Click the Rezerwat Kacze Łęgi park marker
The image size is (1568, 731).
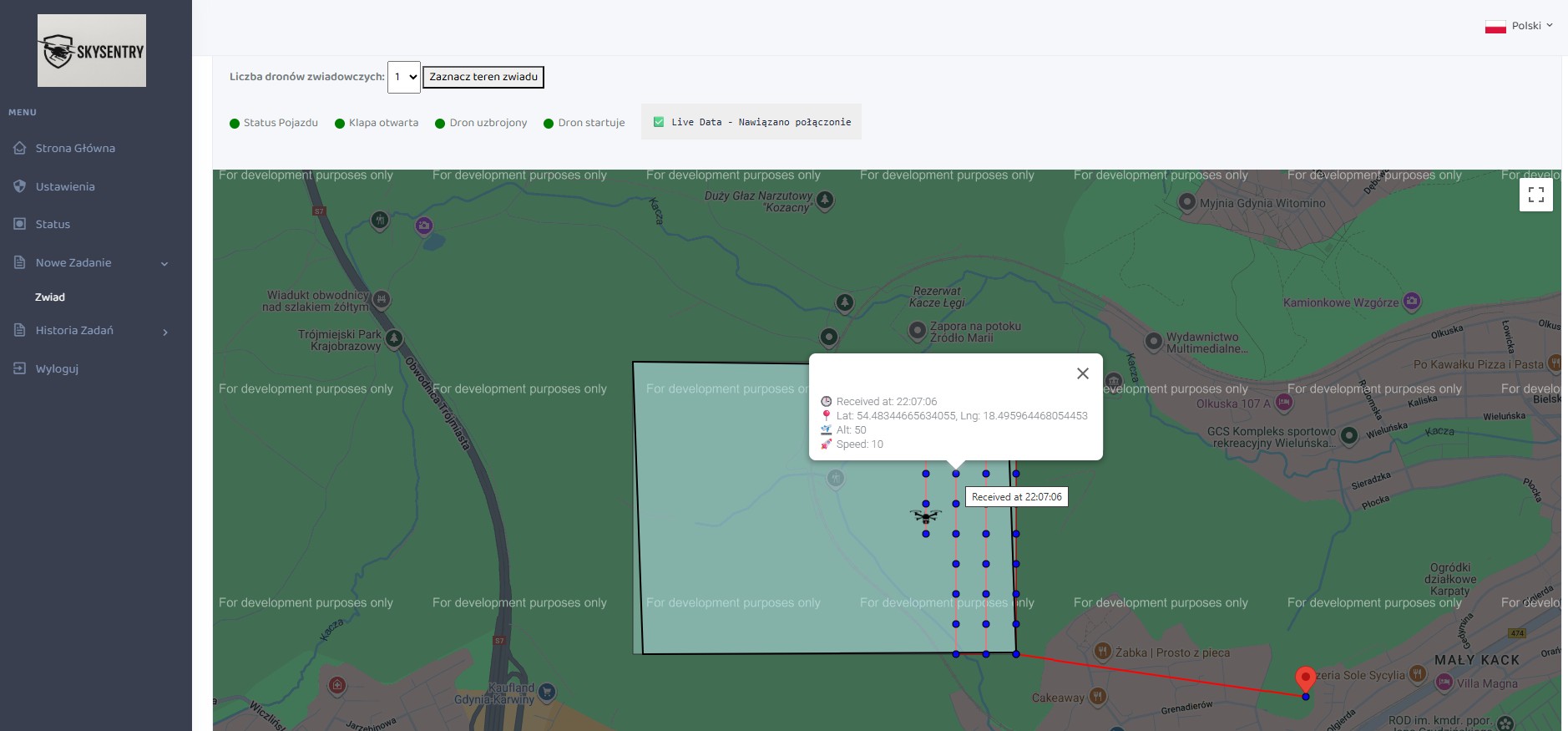845,302
